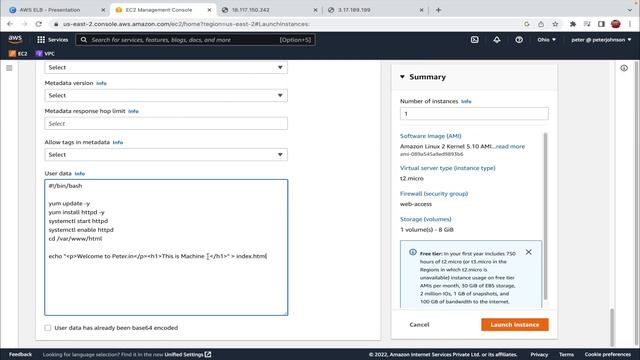Open Info link next to Metadata version

[101, 83]
